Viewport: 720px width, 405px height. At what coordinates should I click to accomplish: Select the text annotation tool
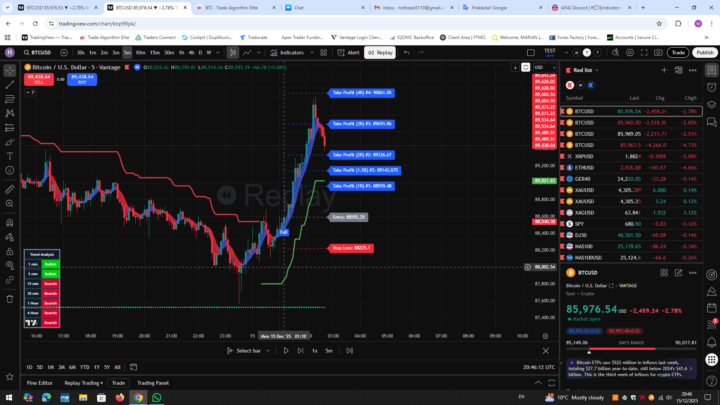pyautogui.click(x=10, y=156)
